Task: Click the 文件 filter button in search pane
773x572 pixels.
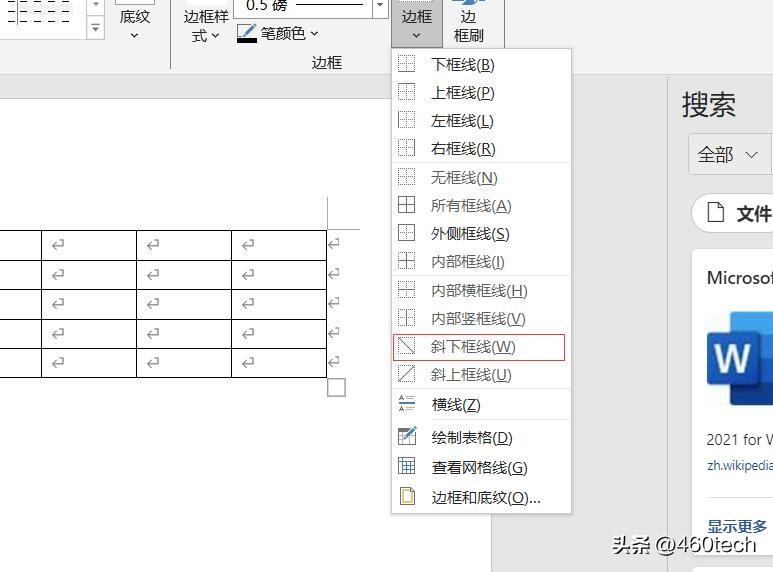Action: click(733, 213)
